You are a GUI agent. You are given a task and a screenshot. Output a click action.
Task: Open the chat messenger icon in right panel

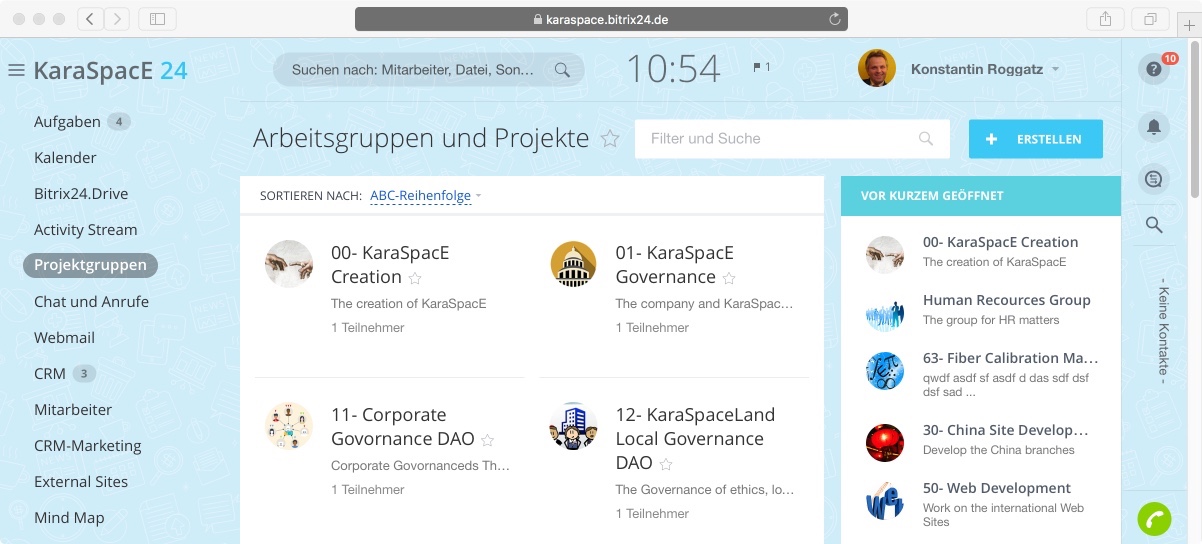(1154, 180)
